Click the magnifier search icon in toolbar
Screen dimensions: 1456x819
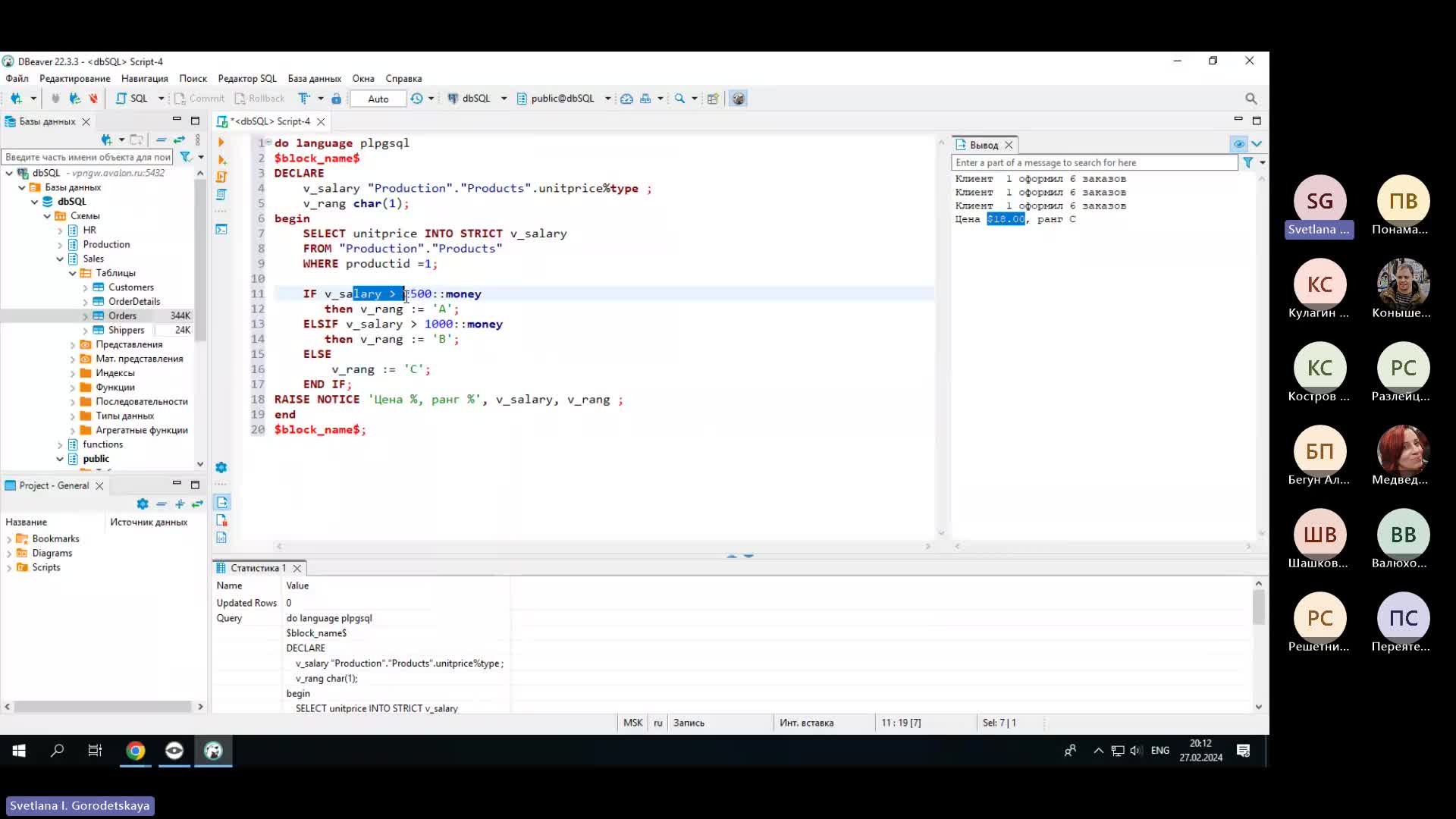pyautogui.click(x=679, y=99)
